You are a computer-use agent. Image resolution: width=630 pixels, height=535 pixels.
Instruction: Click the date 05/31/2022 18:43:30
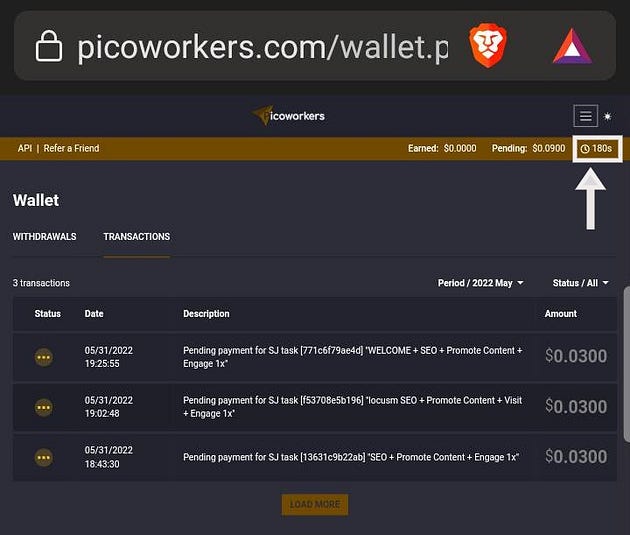click(108, 457)
